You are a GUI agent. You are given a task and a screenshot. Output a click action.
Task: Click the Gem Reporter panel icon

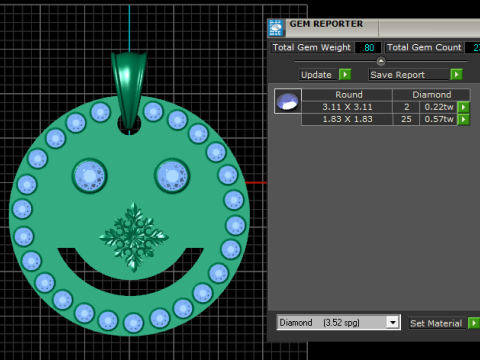275,28
